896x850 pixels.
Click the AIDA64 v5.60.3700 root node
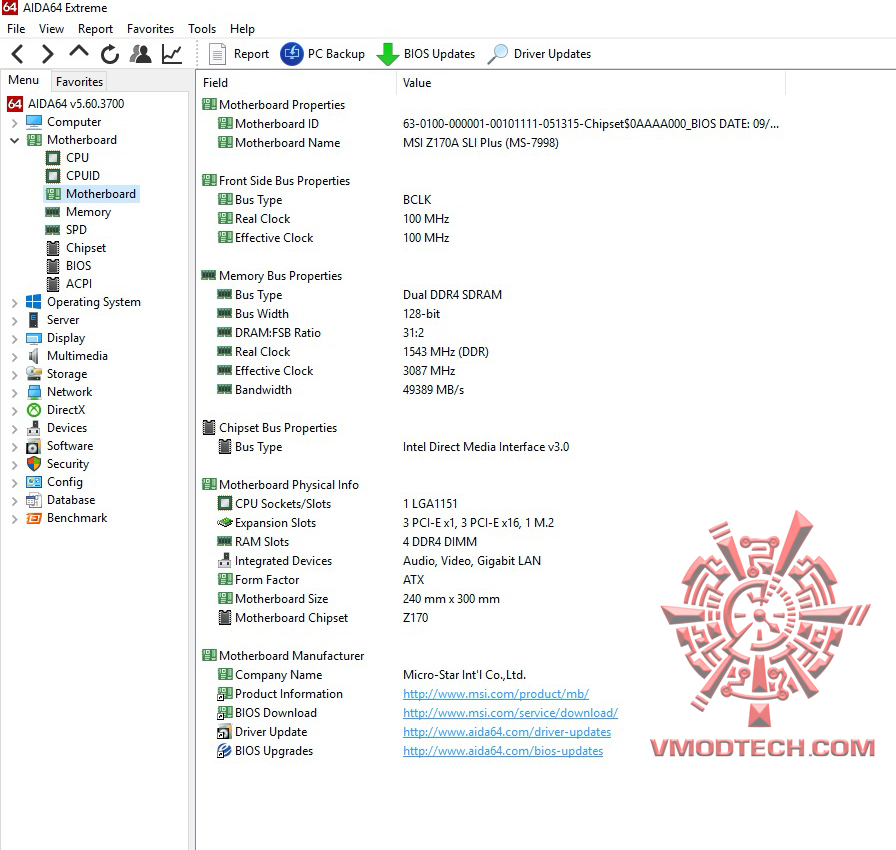click(x=76, y=103)
